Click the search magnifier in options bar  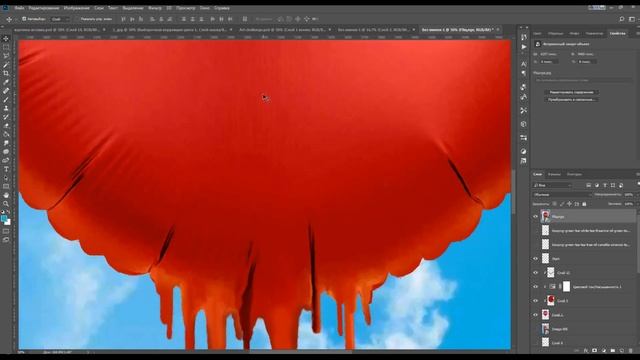(622, 19)
